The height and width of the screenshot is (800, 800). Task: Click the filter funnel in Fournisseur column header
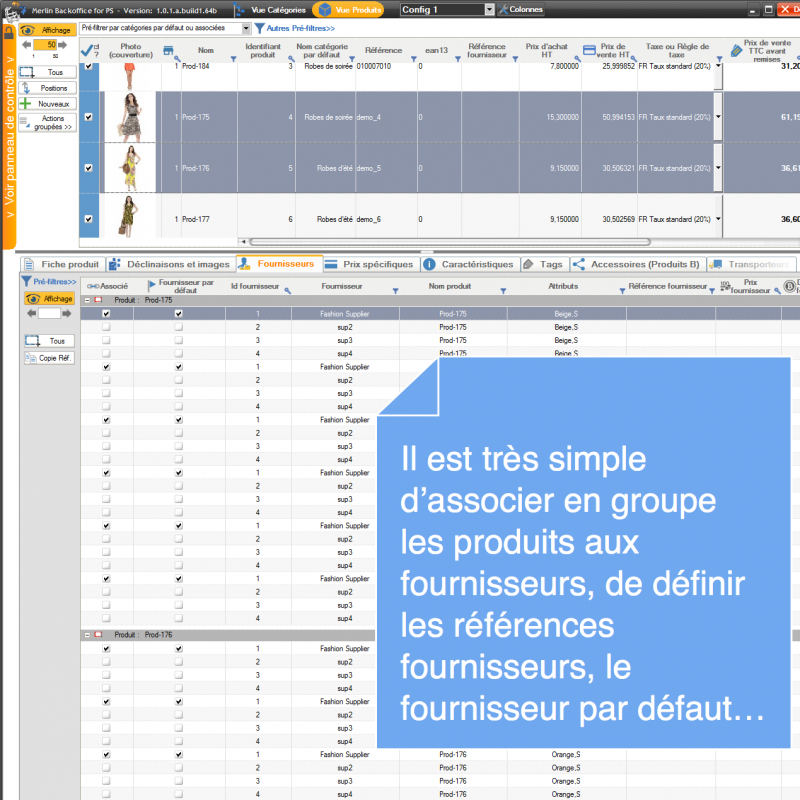(x=395, y=290)
